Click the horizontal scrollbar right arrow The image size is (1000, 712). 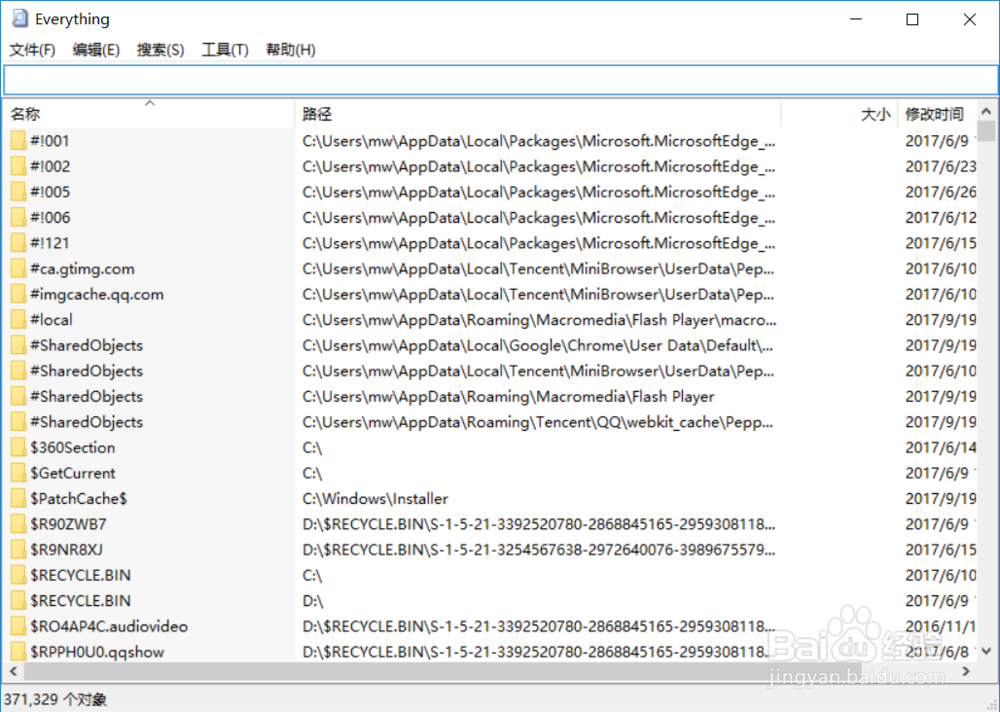[x=967, y=671]
